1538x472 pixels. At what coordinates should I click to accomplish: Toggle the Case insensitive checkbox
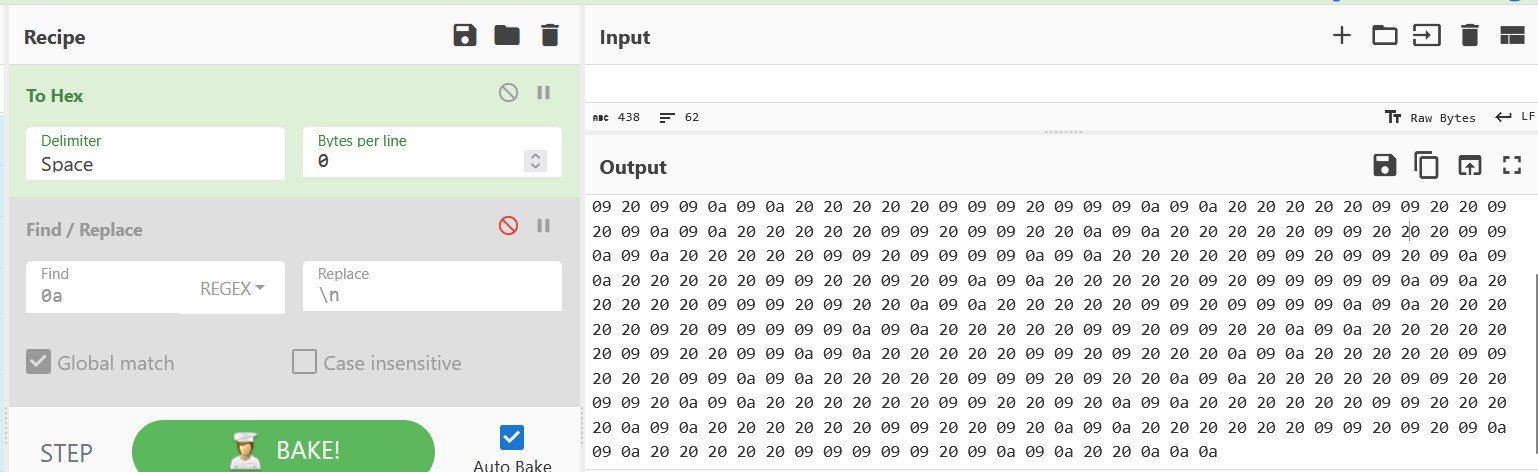[305, 362]
